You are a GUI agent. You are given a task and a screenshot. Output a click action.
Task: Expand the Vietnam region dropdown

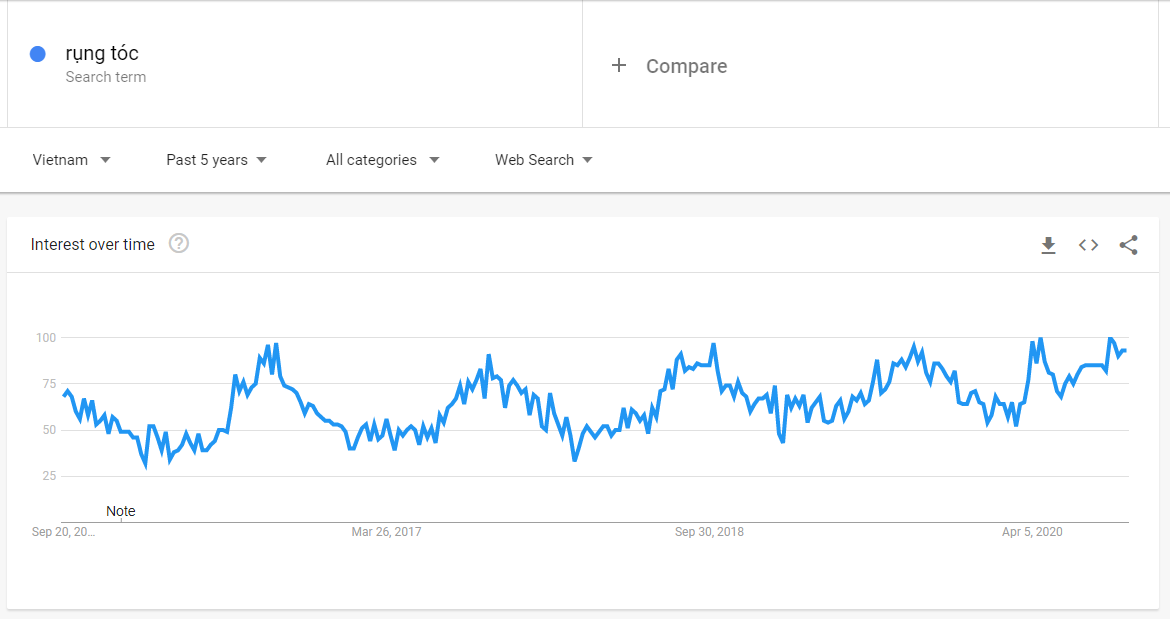click(72, 160)
